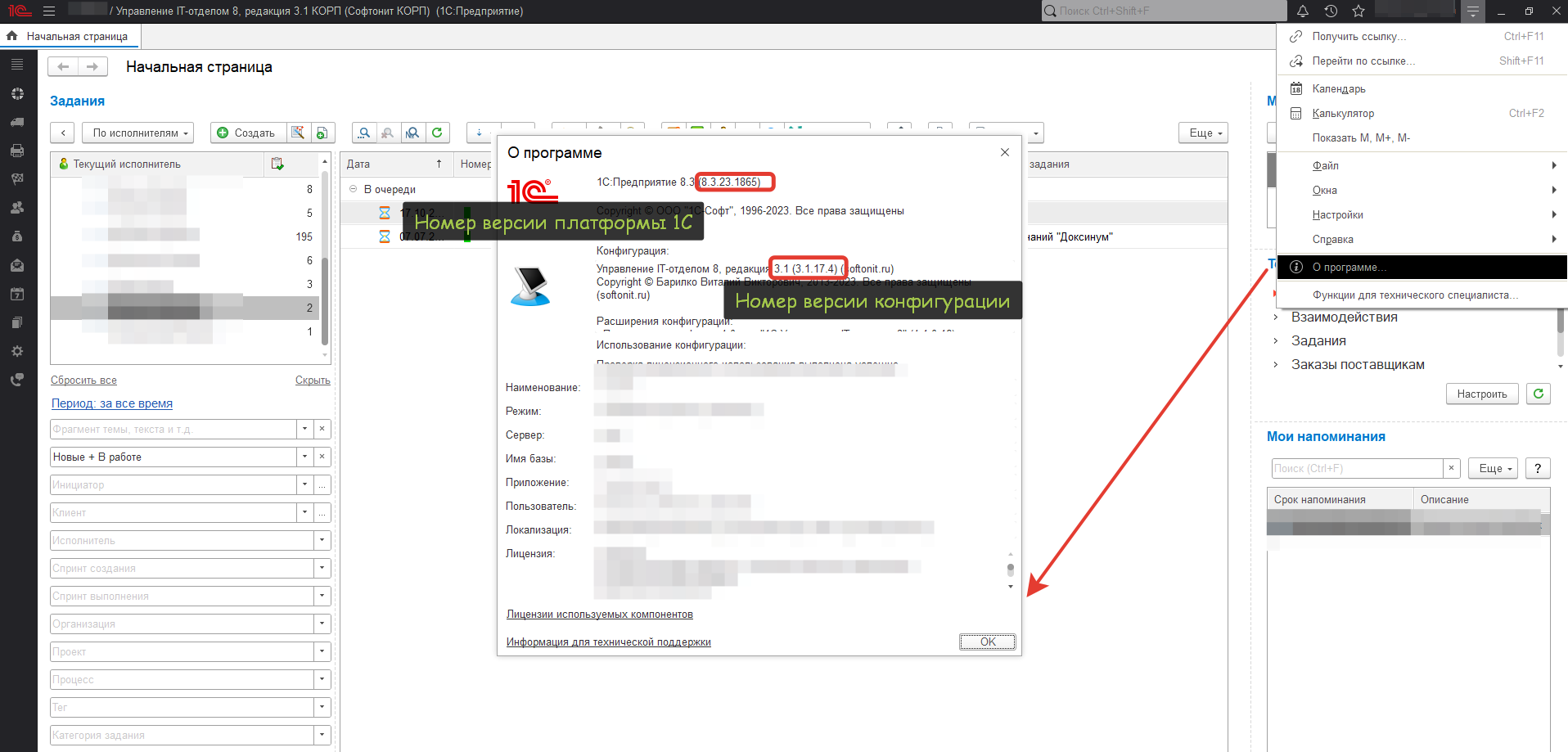Expand the 'Новые + В работе' filter dropdown
The width and height of the screenshot is (1568, 752).
click(304, 457)
